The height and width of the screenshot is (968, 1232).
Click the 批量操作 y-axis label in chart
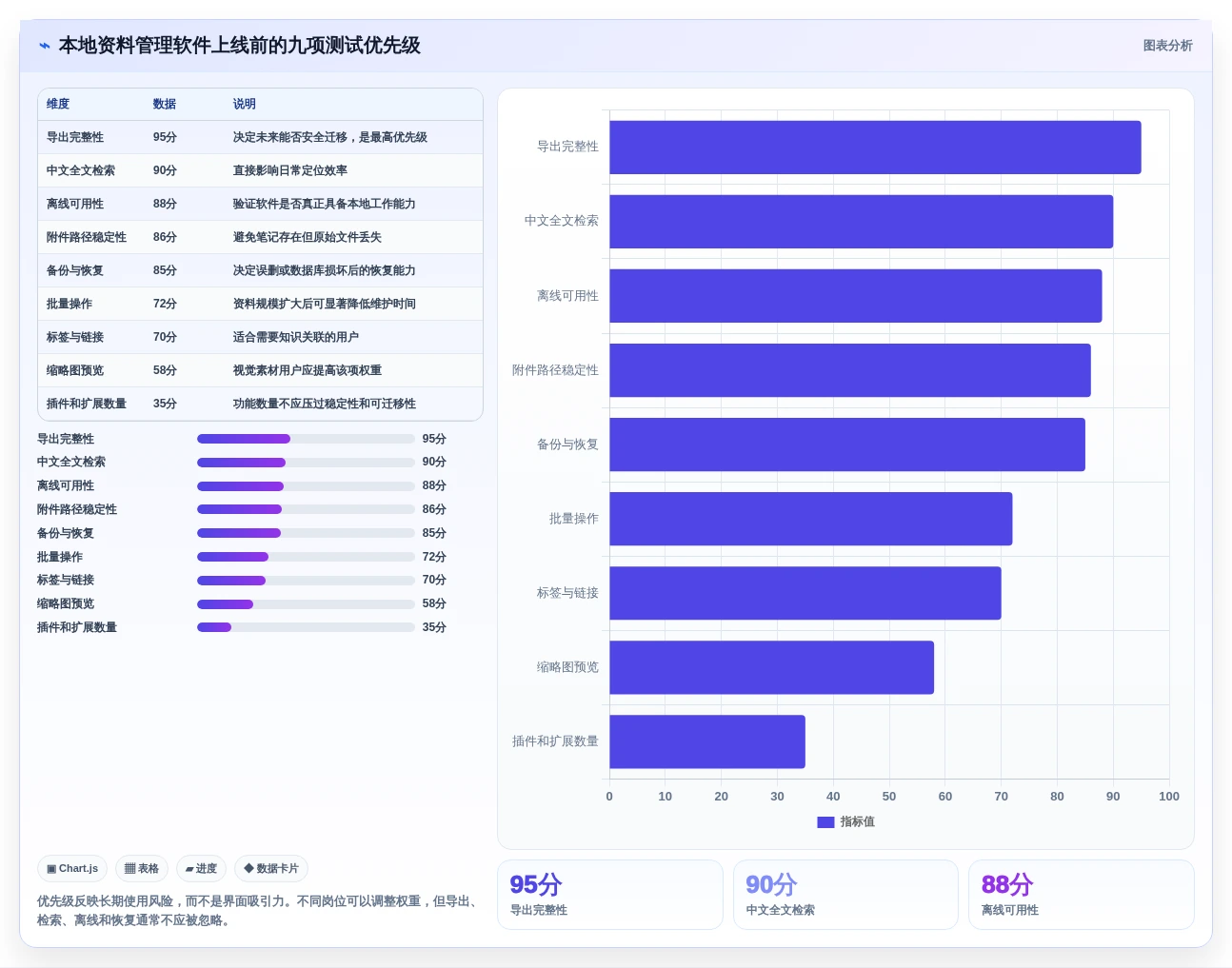tap(574, 519)
